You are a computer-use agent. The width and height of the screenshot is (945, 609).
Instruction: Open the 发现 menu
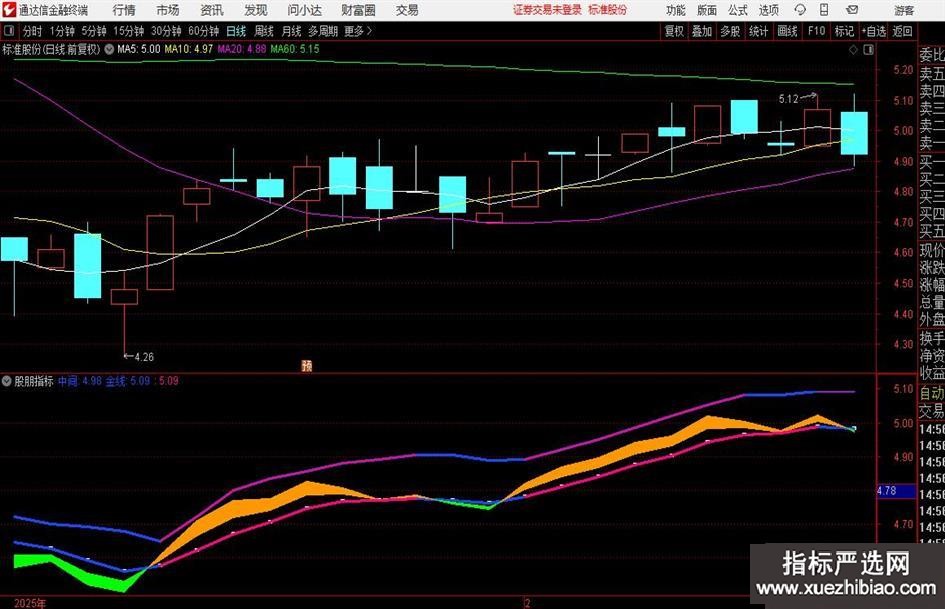point(256,10)
